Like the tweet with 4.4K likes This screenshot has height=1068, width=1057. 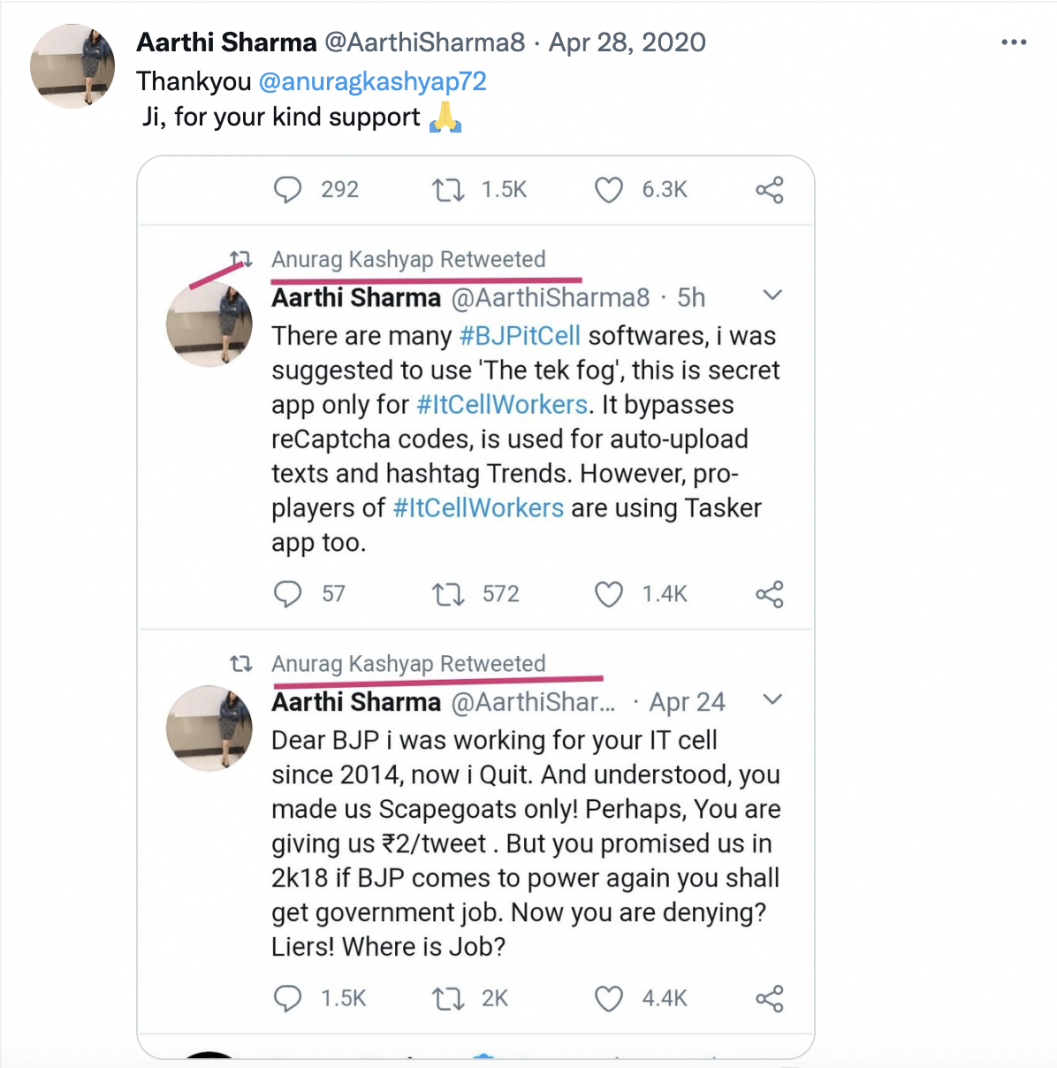tap(608, 997)
